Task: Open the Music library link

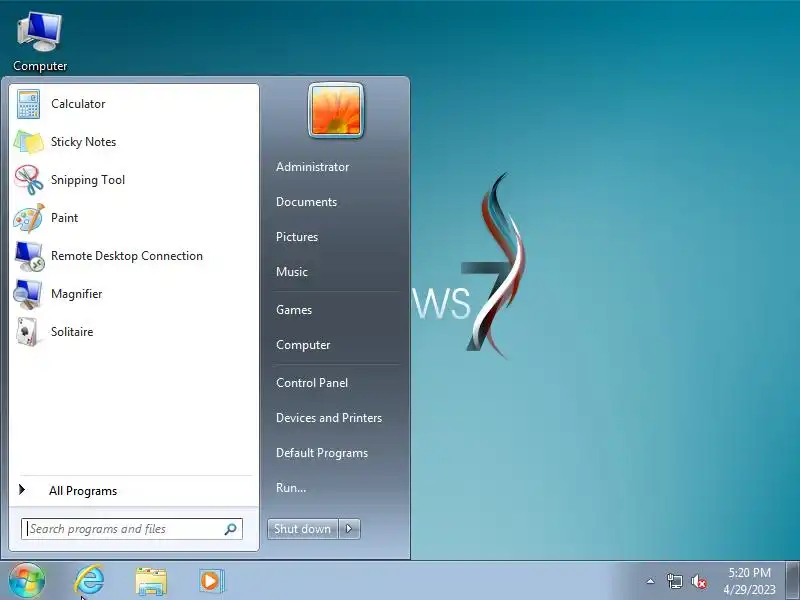Action: click(x=291, y=272)
